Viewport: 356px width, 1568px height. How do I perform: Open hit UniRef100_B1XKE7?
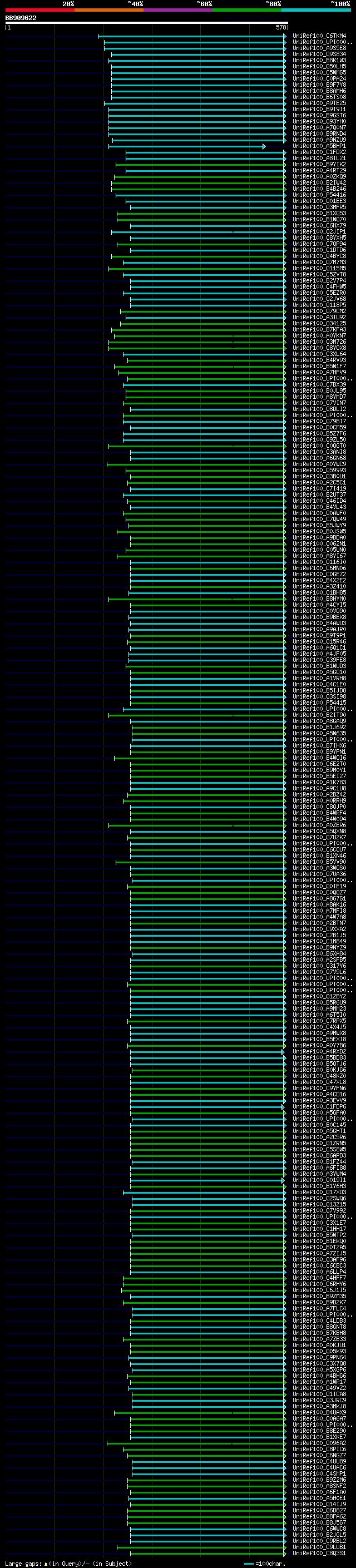tap(319, 1437)
